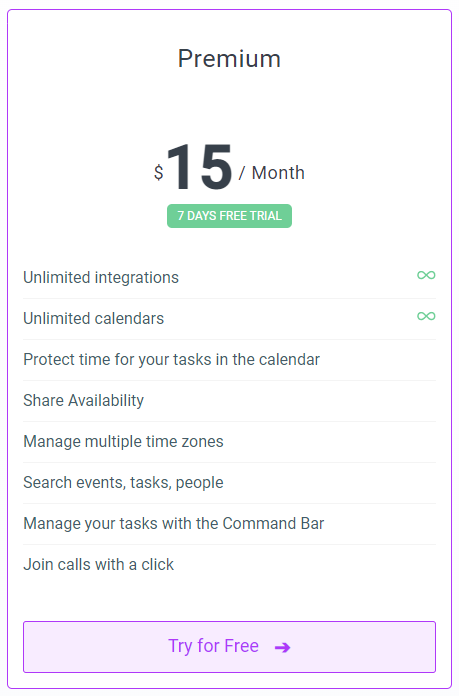Select the Unlimited calendars feature row
Image resolution: width=459 pixels, height=696 pixels.
click(230, 319)
